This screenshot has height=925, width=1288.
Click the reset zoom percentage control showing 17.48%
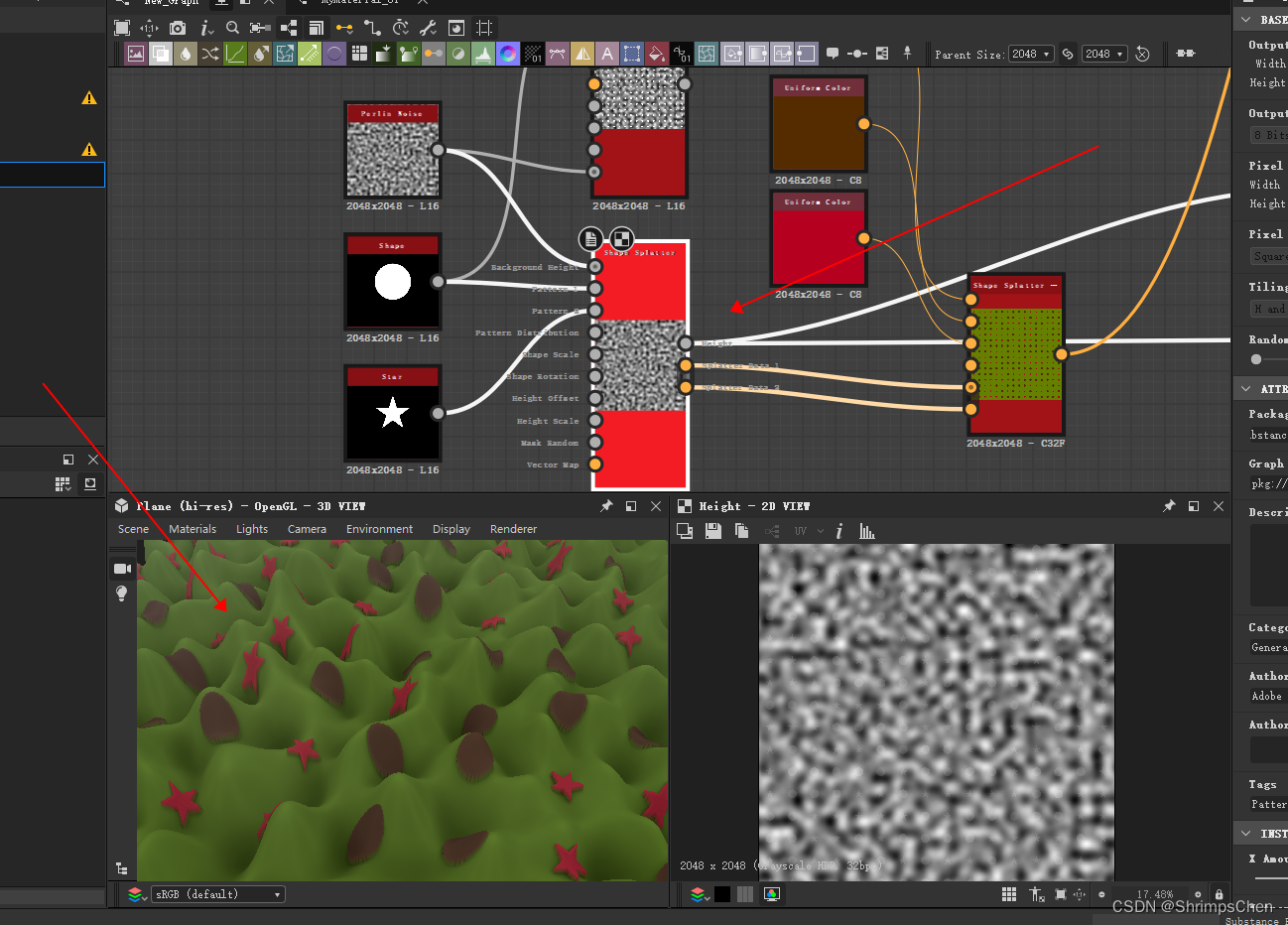[1155, 892]
